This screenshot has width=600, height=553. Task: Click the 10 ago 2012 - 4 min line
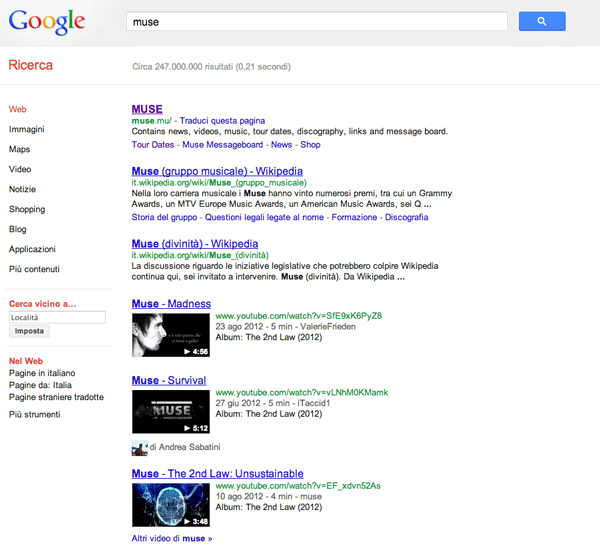[x=269, y=497]
